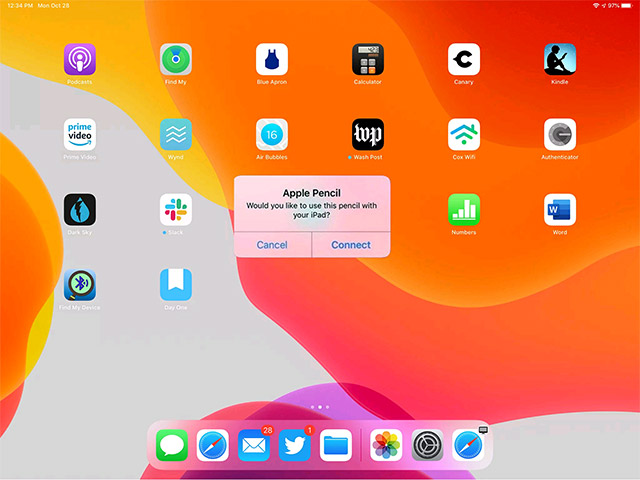The width and height of the screenshot is (640, 480).
Task: Open Messages from the dock
Action: click(172, 445)
